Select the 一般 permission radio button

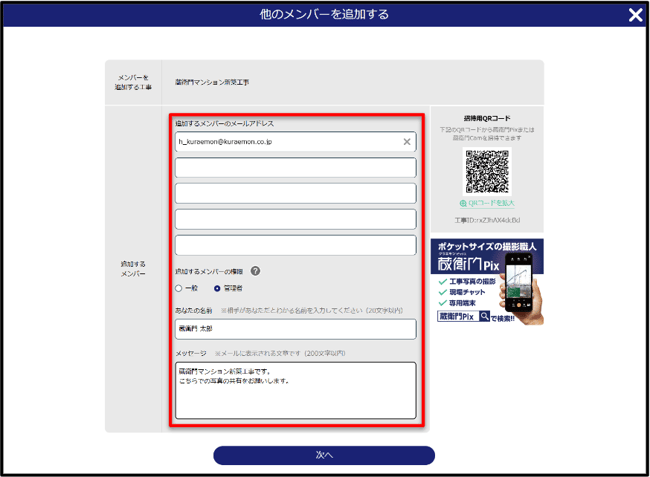pyautogui.click(x=180, y=288)
